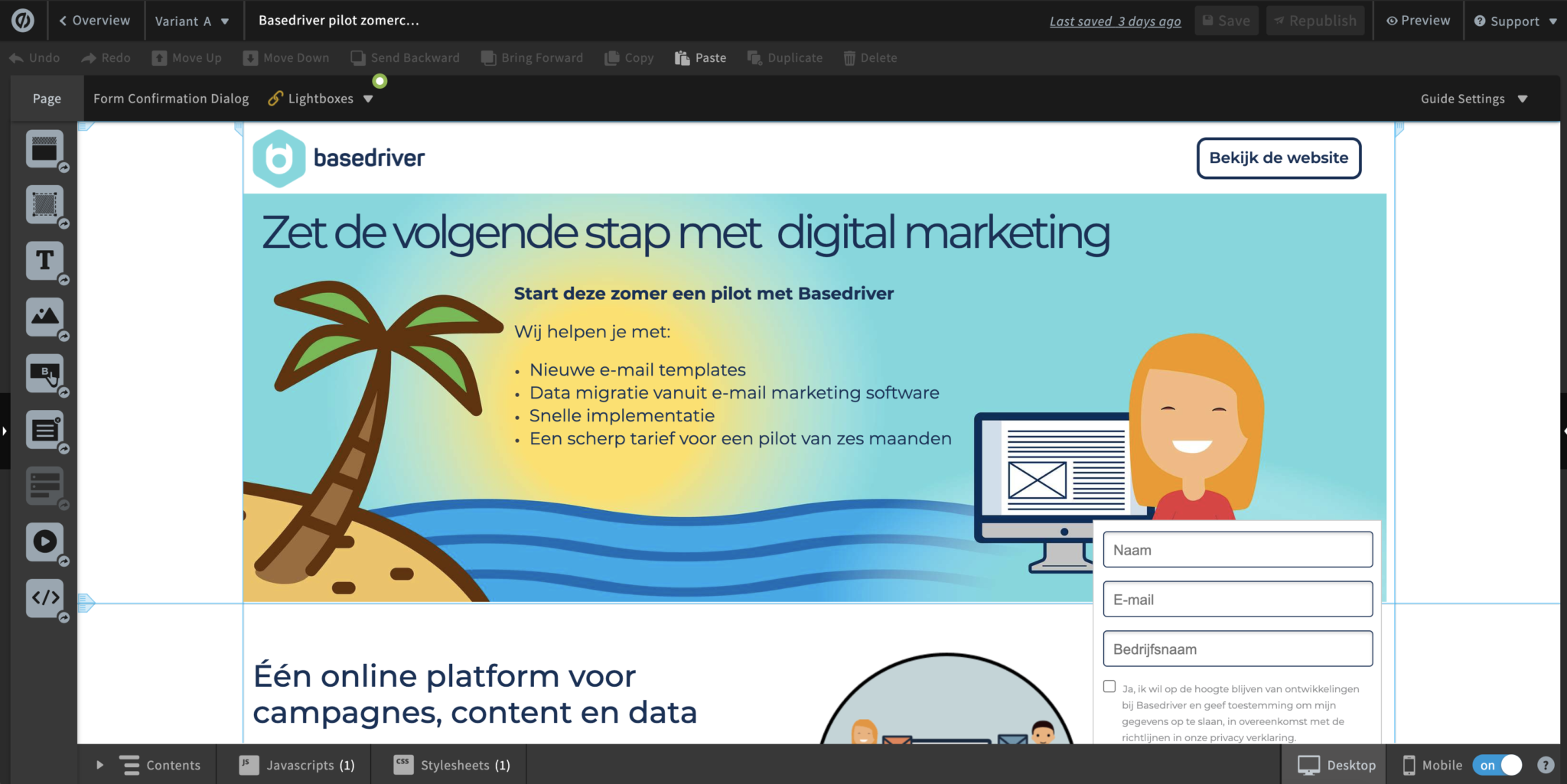Select the Nieuwe e-mail templates bullet
This screenshot has height=784, width=1567.
coord(637,370)
